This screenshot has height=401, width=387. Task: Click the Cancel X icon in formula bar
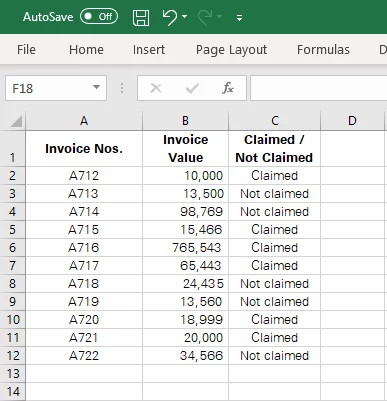(156, 88)
